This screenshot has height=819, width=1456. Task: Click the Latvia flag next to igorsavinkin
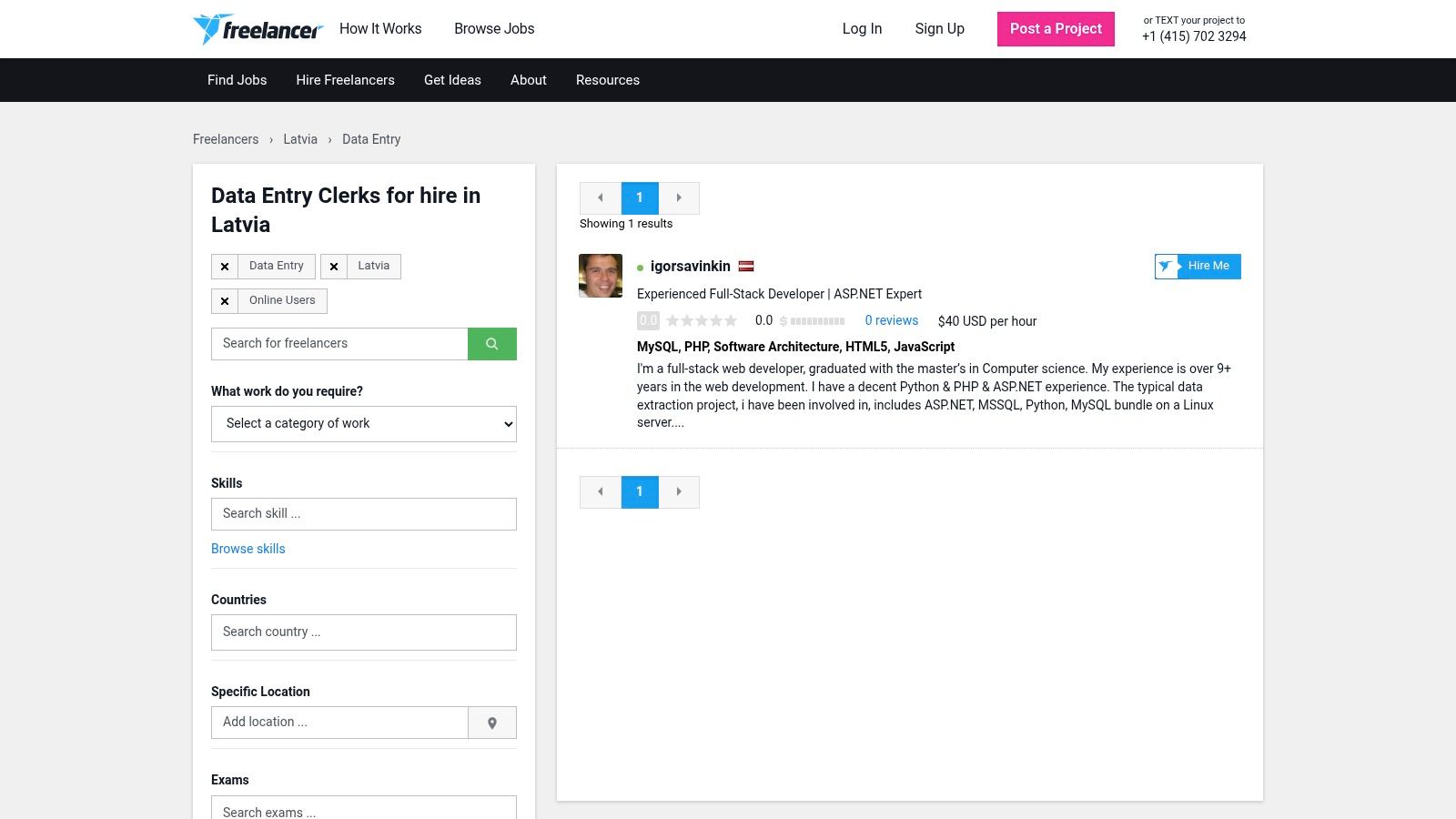click(746, 267)
